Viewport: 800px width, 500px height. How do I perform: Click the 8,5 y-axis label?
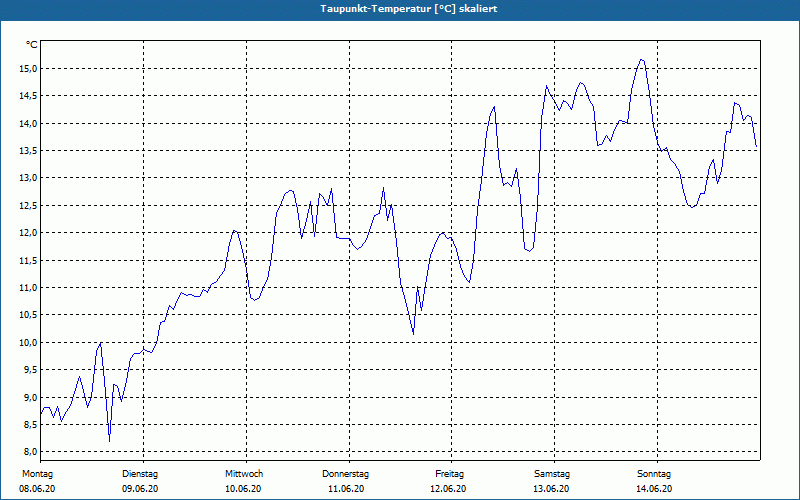[x=31, y=424]
